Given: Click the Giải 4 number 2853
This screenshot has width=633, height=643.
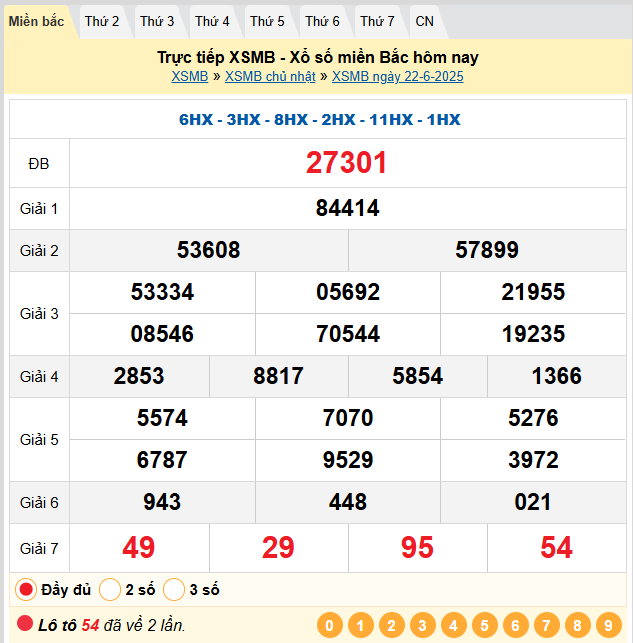Looking at the screenshot, I should coord(139,376).
